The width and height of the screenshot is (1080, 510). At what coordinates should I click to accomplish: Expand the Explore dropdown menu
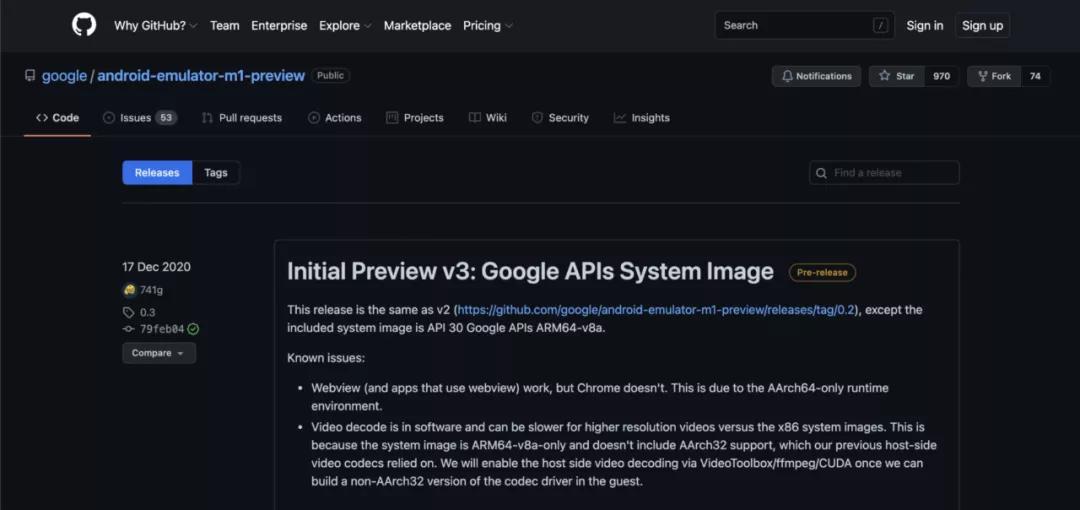345,26
